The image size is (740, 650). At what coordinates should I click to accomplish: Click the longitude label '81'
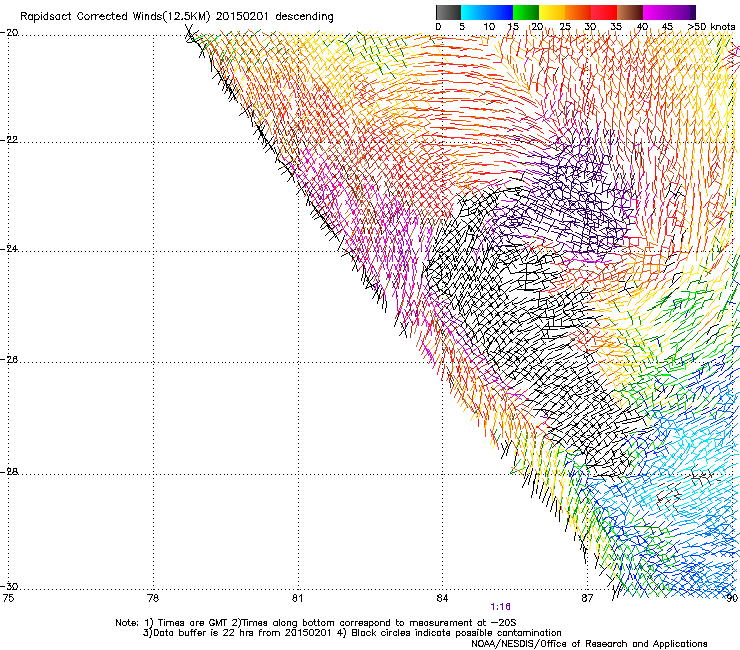tap(297, 599)
